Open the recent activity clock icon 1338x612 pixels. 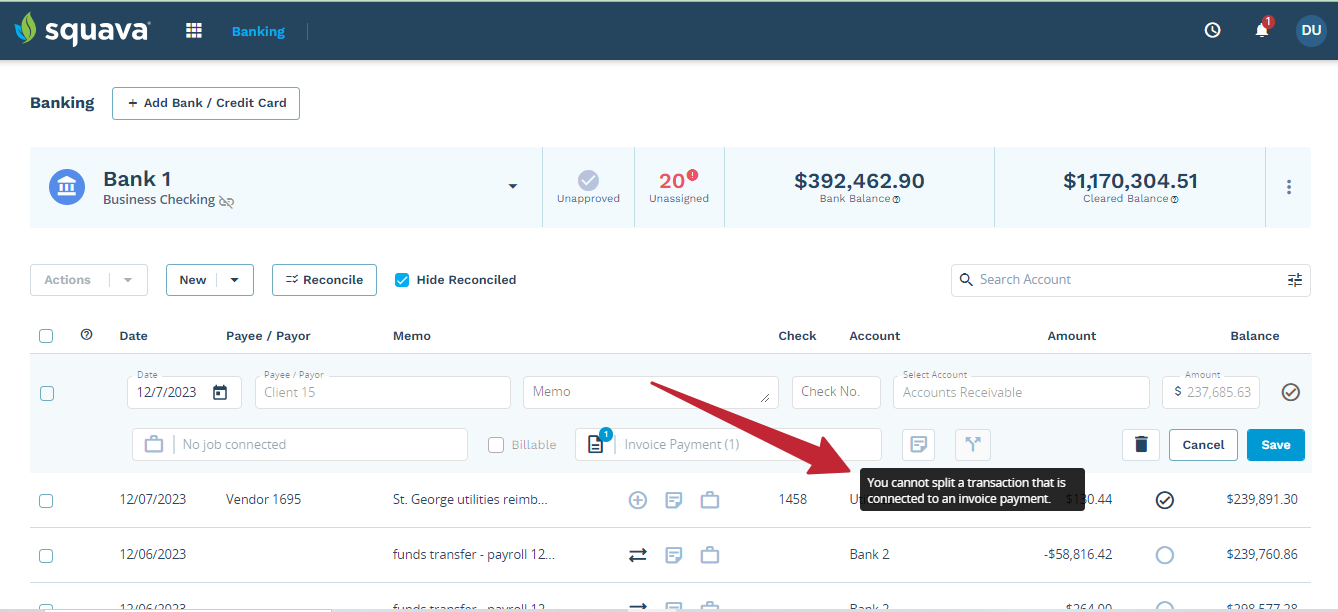coord(1213,30)
